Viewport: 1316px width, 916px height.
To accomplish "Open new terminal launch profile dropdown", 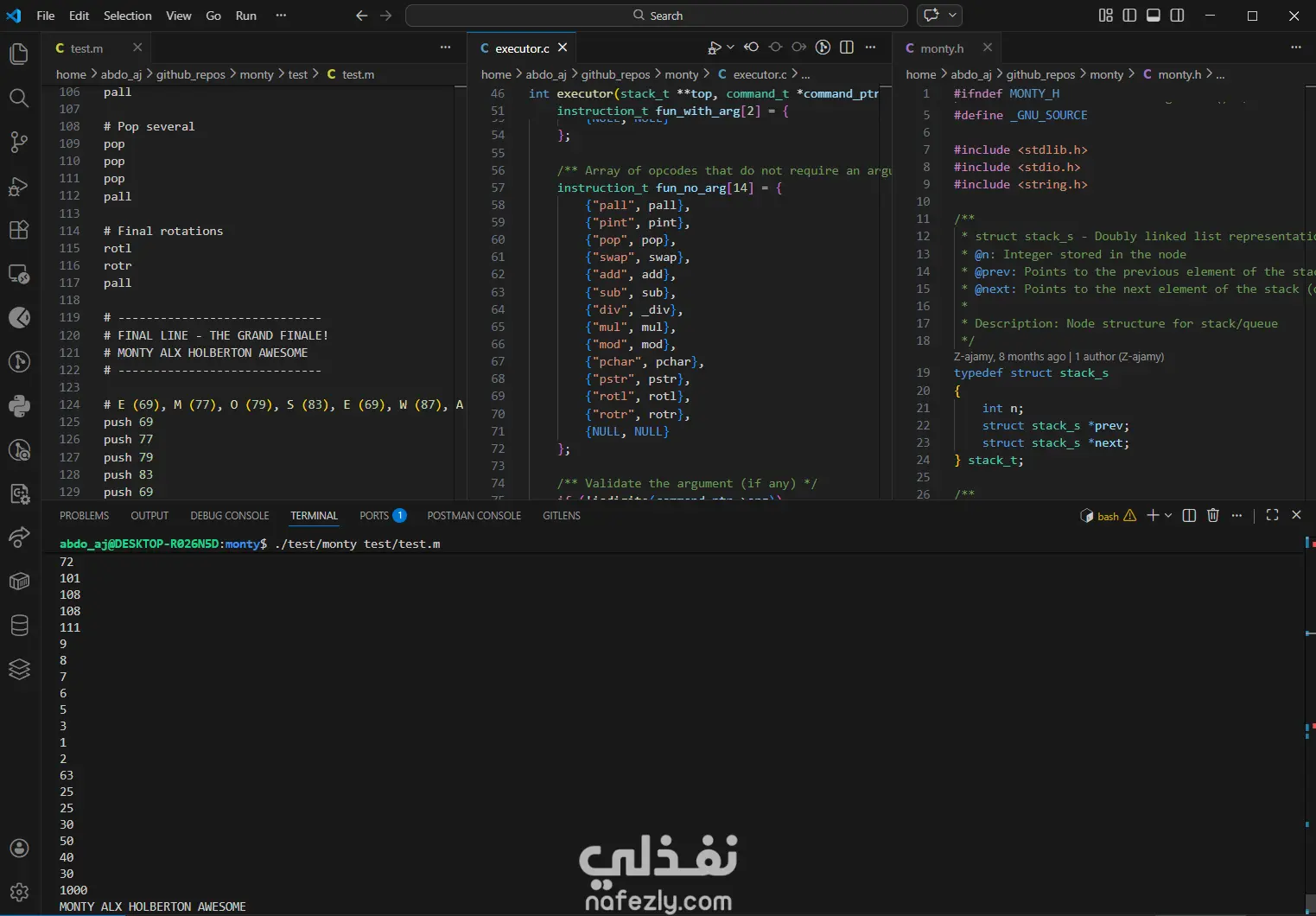I will coord(1169,516).
